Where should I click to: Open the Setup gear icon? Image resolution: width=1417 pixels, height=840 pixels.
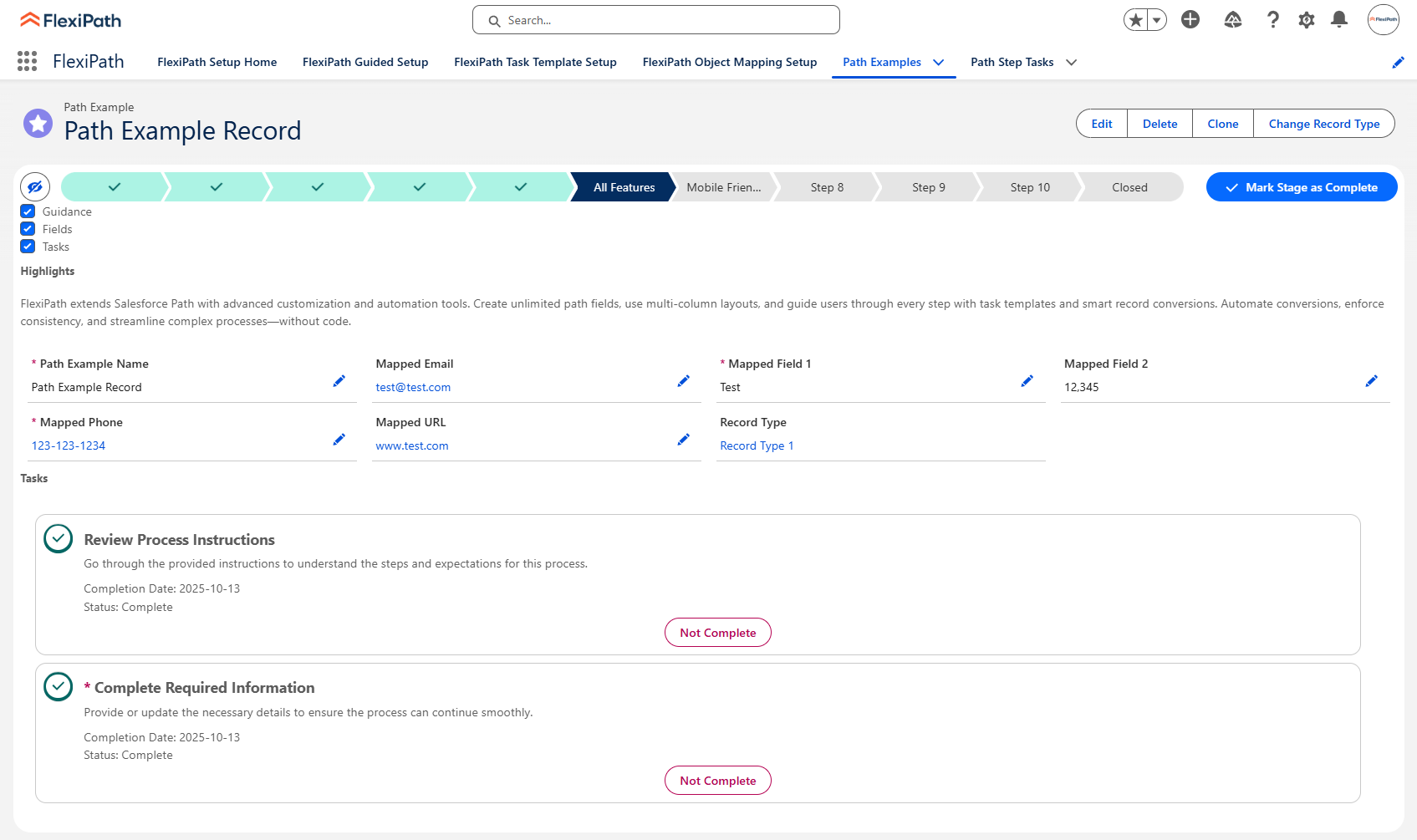pyautogui.click(x=1306, y=20)
